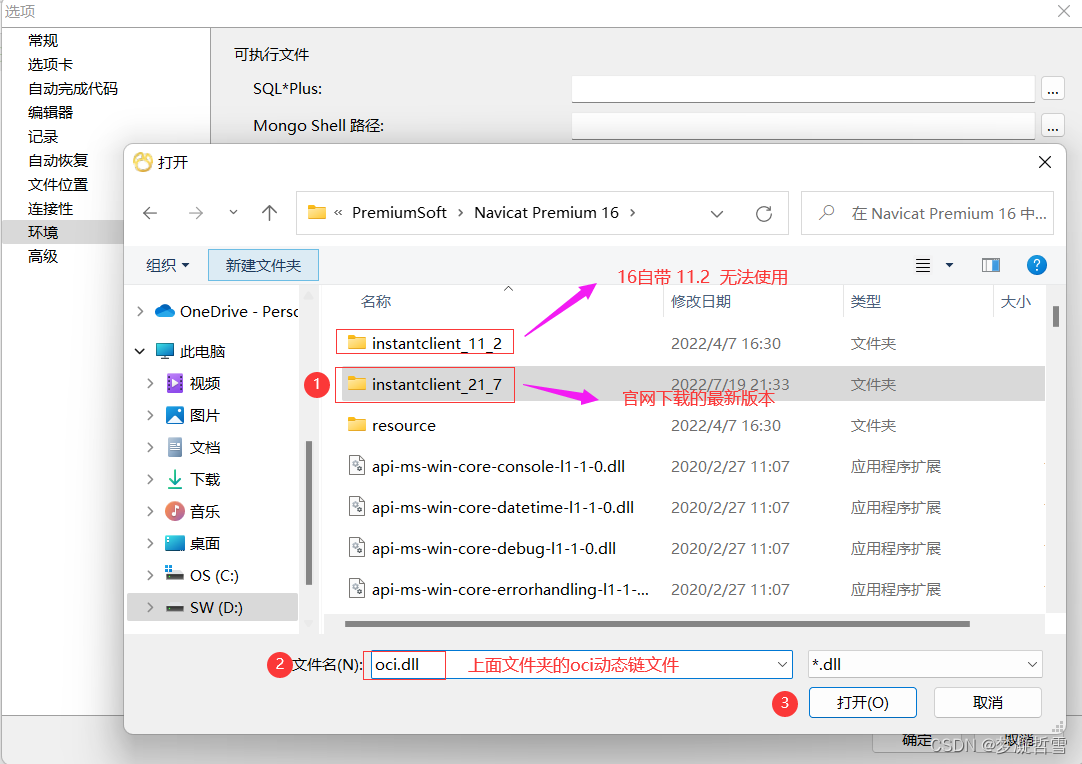
Task: Open Help in the Open dialog
Action: tap(1037, 265)
